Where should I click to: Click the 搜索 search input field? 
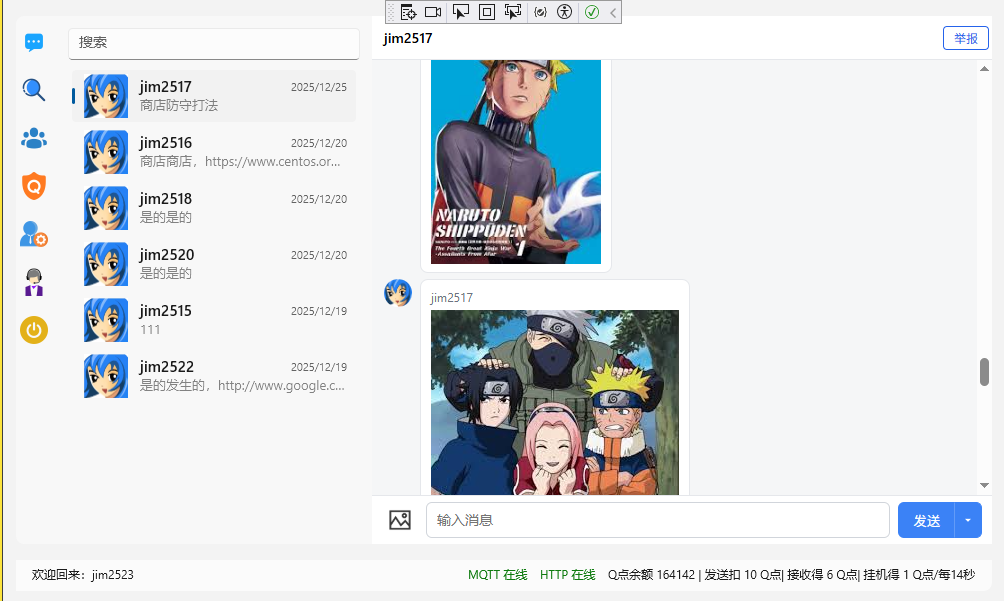214,43
